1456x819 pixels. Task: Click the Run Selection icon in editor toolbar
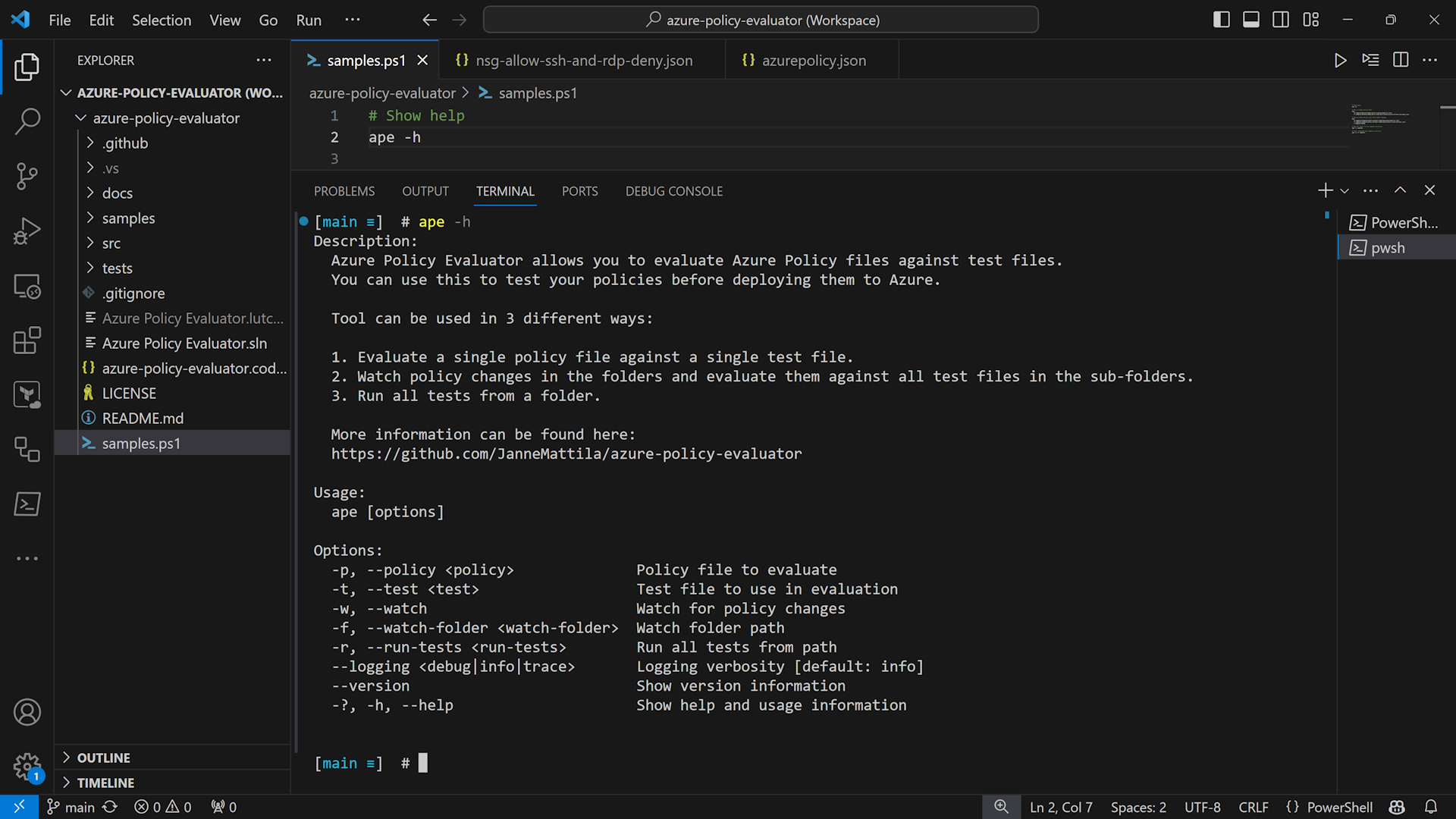(x=1370, y=60)
